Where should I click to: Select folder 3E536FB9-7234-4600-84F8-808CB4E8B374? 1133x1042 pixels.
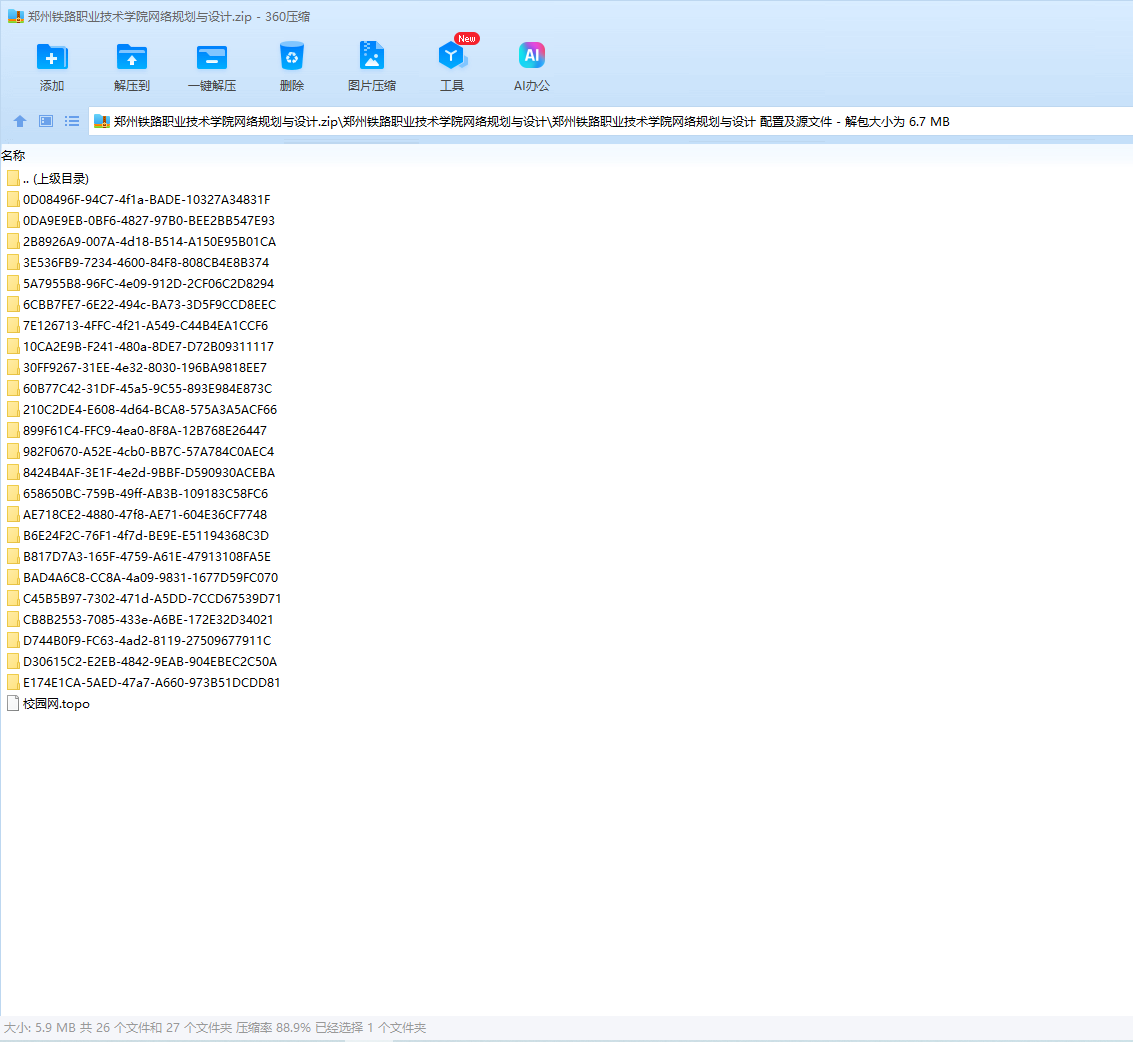pyautogui.click(x=138, y=262)
